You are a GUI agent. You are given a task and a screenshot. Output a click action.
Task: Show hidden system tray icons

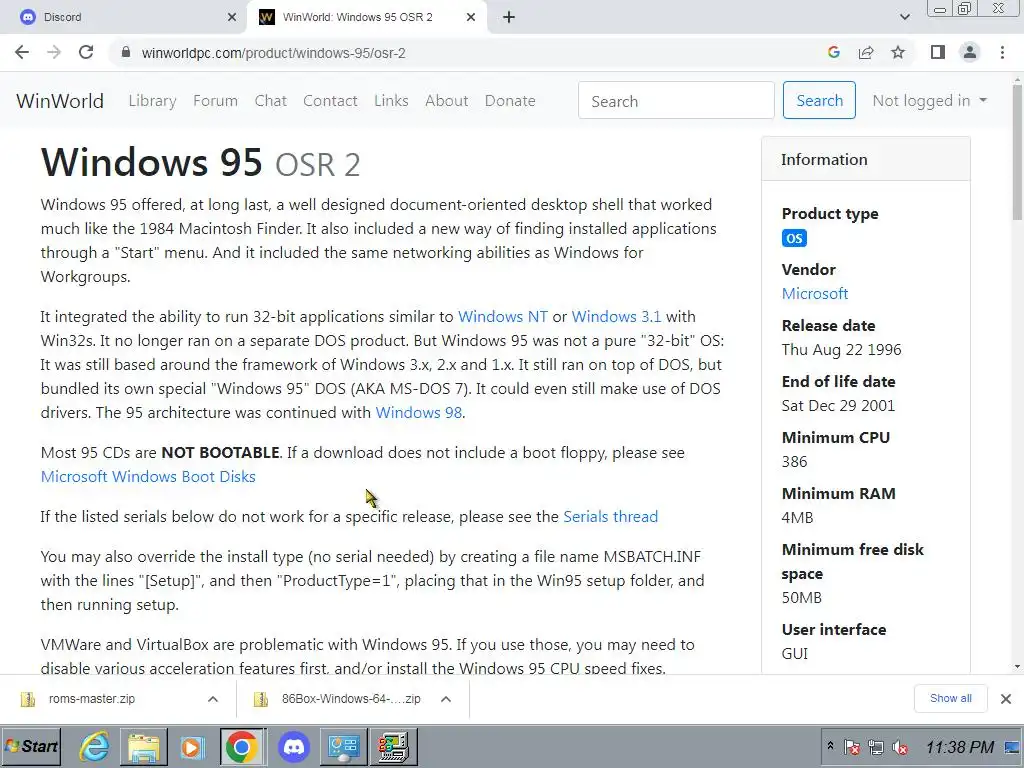coord(830,745)
